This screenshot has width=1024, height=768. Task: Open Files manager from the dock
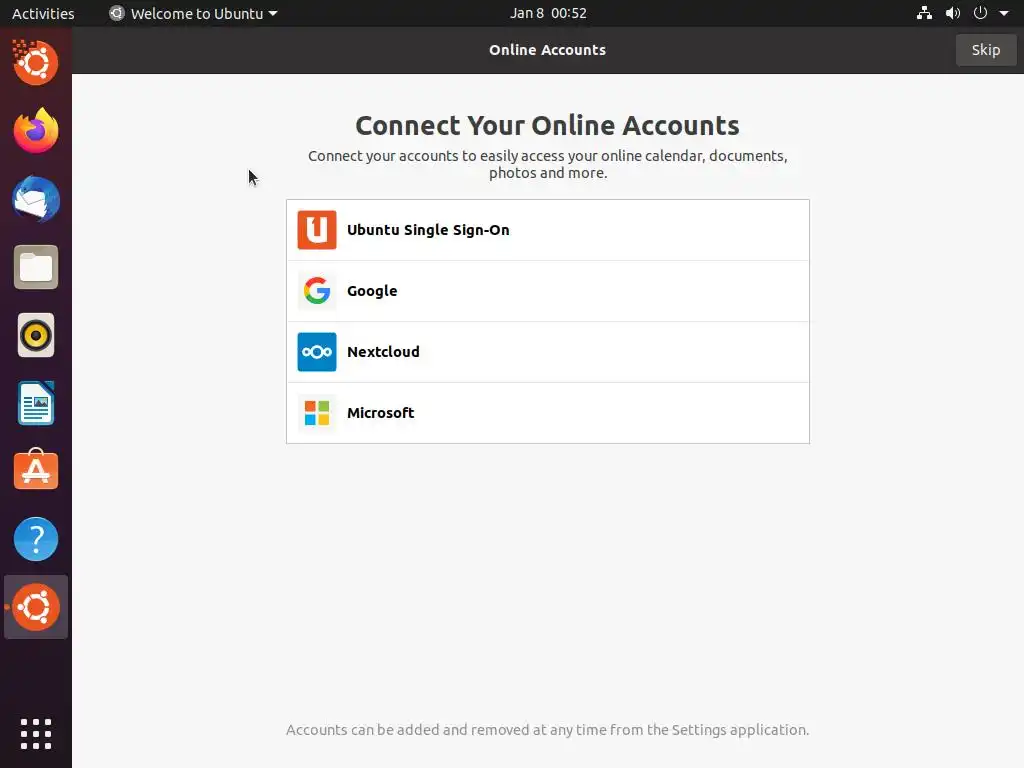[36, 267]
